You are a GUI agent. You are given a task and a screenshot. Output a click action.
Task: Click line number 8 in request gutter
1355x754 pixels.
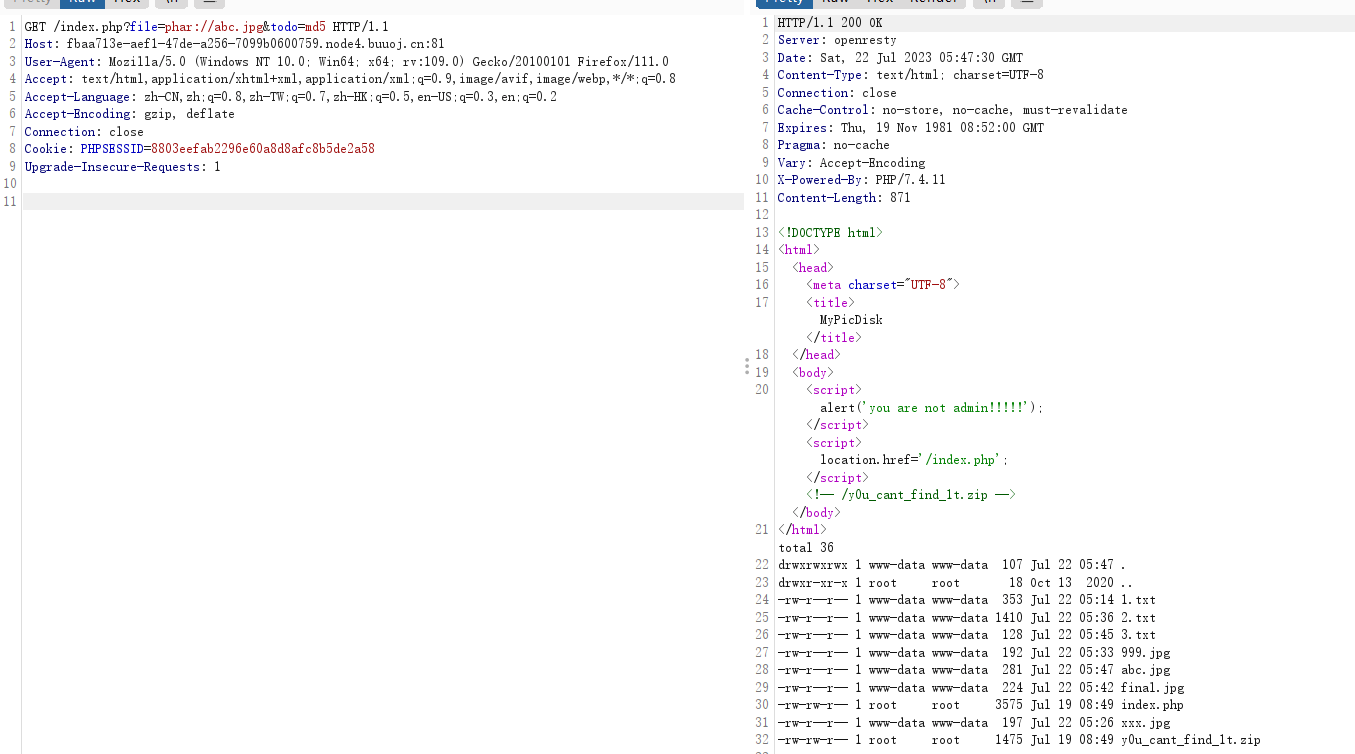click(x=10, y=148)
